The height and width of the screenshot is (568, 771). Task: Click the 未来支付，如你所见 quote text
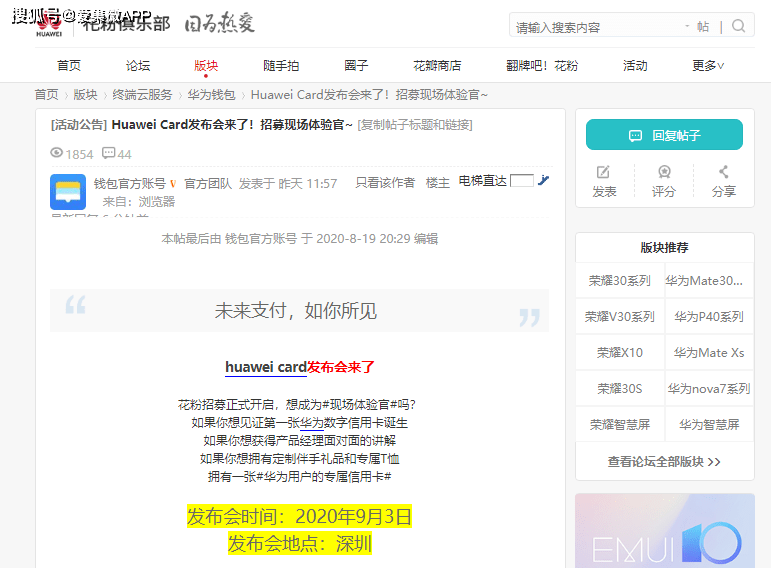pos(296,311)
